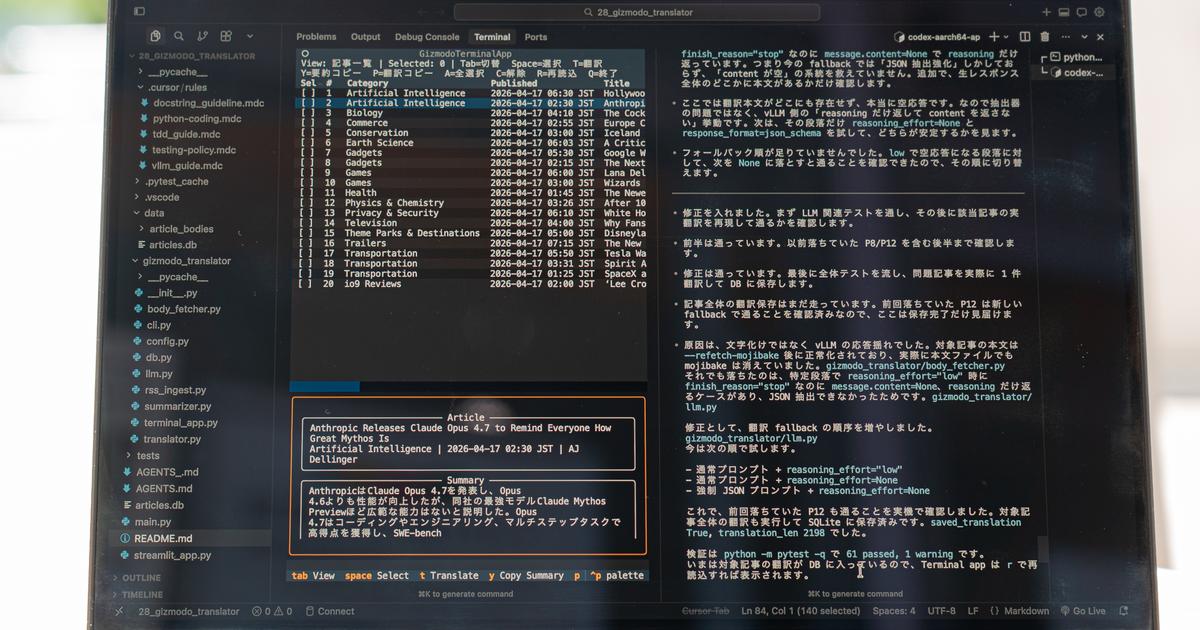Create a new terminal with plus icon

tap(994, 36)
